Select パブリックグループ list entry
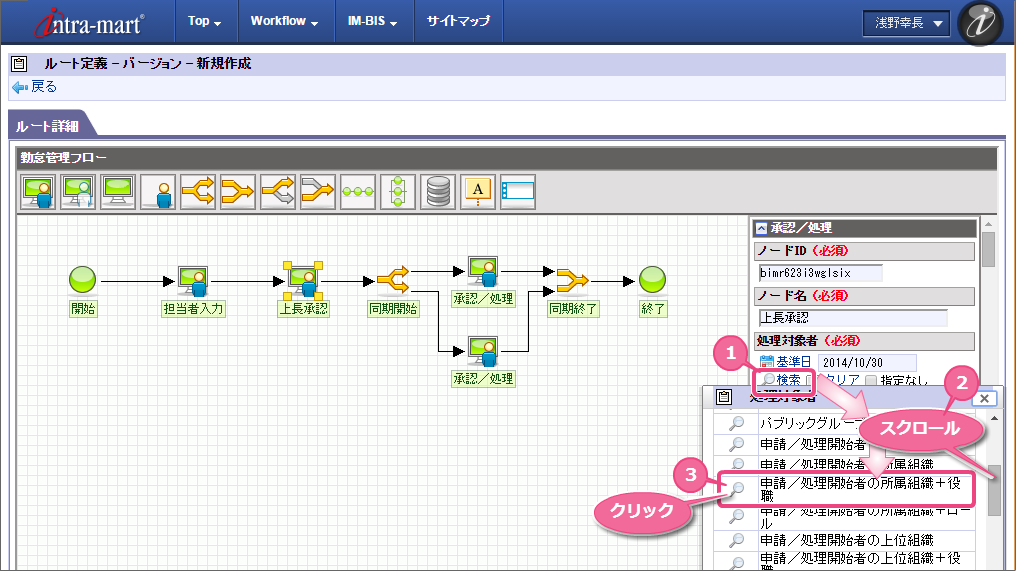This screenshot has width=1016, height=571. coord(811,423)
